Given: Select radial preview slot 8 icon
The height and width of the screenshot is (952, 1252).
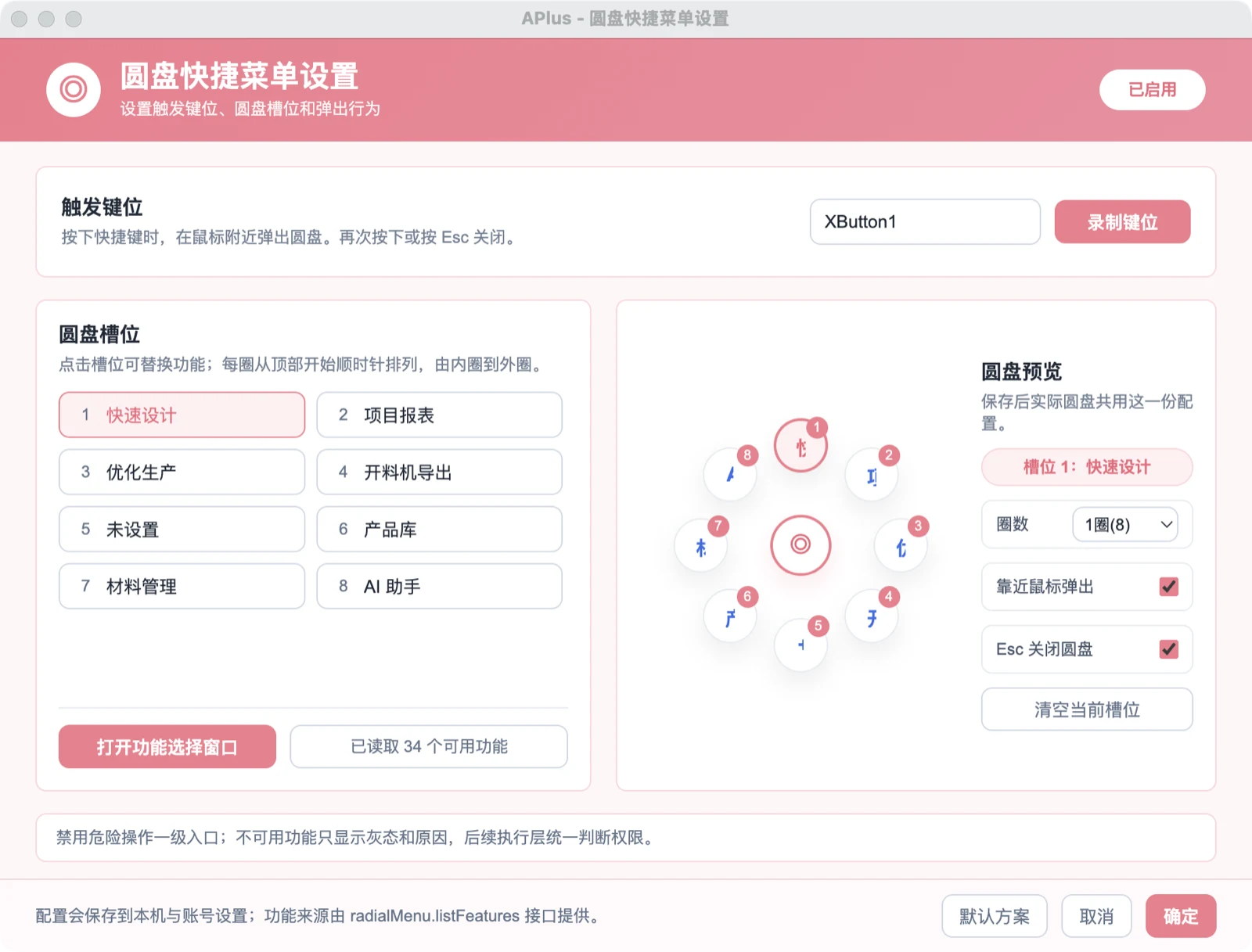Looking at the screenshot, I should click(730, 475).
